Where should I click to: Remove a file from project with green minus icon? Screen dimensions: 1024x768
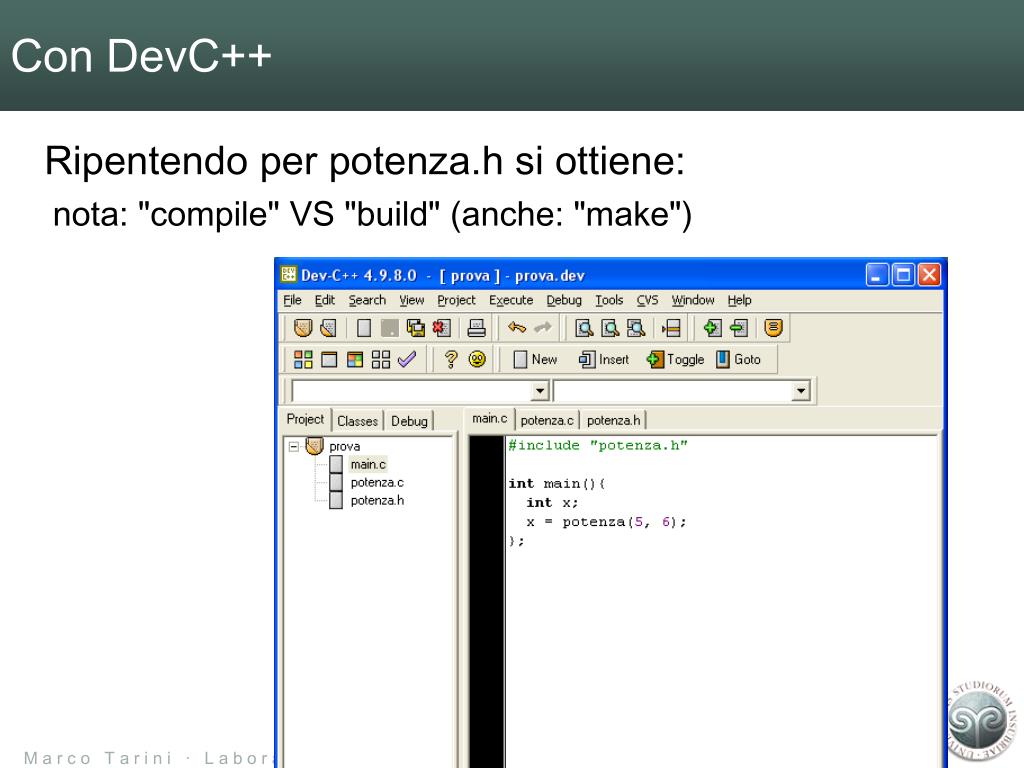pos(739,328)
